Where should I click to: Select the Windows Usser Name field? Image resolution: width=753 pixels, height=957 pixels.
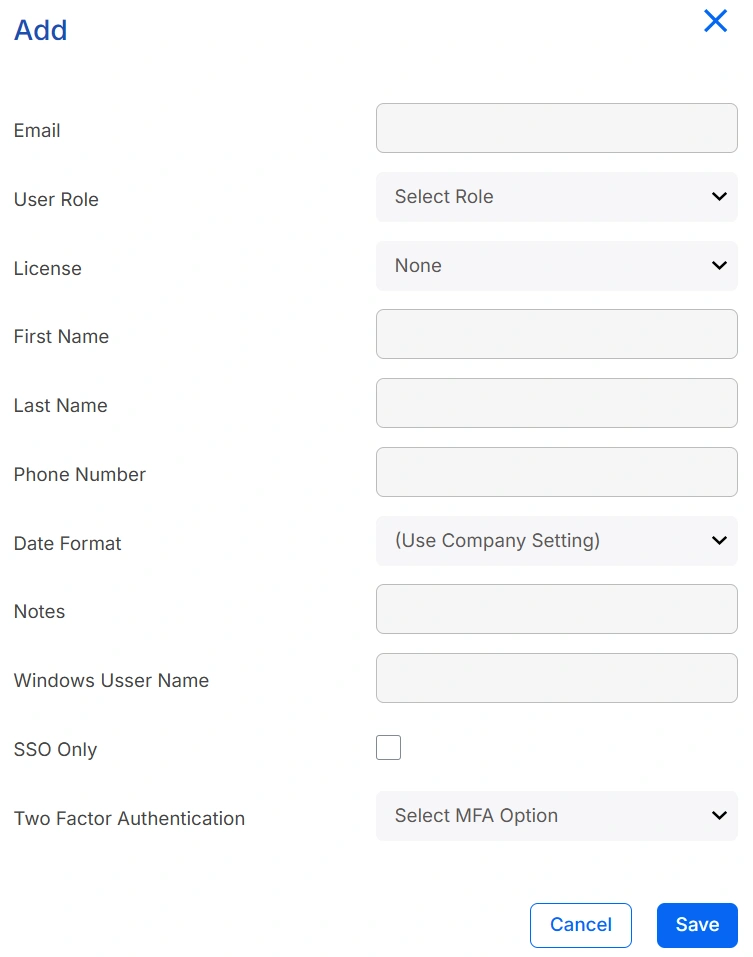[557, 678]
